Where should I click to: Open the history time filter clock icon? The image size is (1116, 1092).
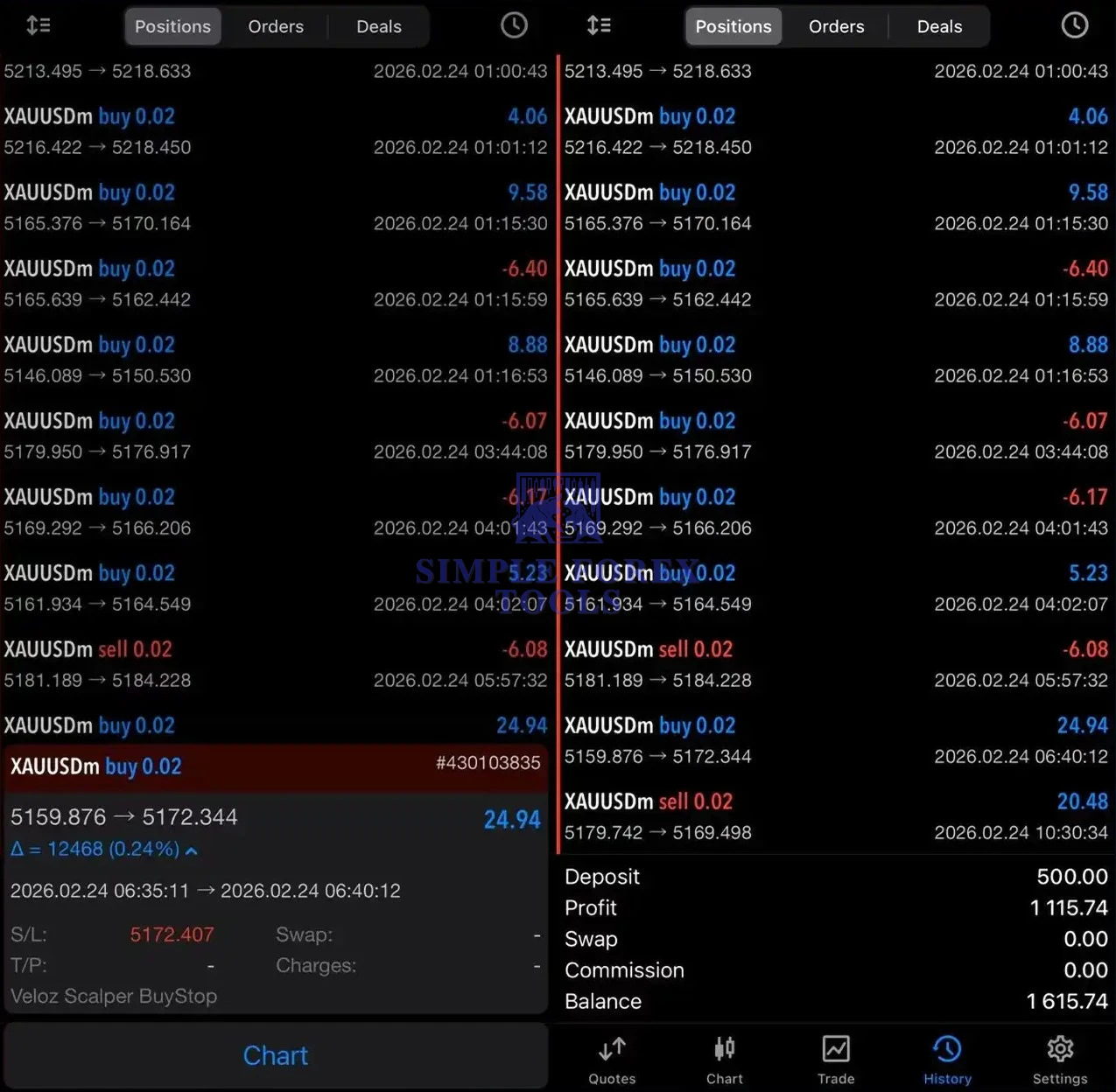click(1075, 25)
